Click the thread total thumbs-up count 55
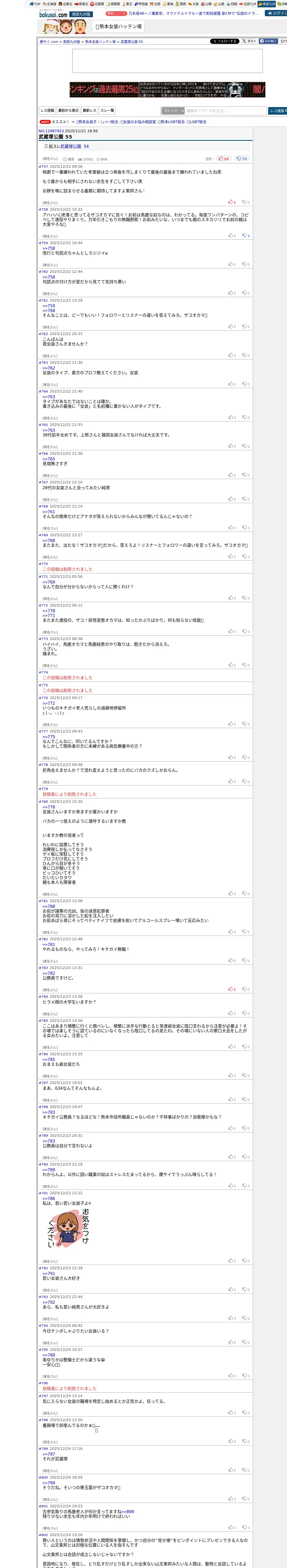The width and height of the screenshot is (287, 1568). click(x=224, y=159)
